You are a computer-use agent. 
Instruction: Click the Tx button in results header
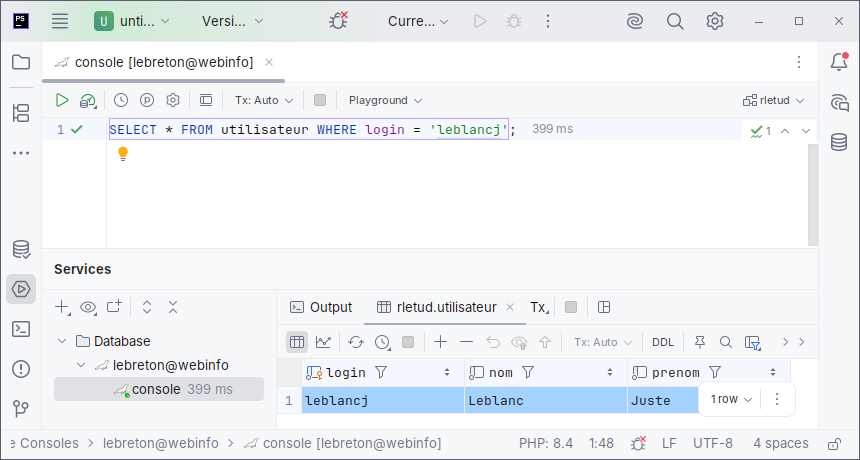click(539, 307)
